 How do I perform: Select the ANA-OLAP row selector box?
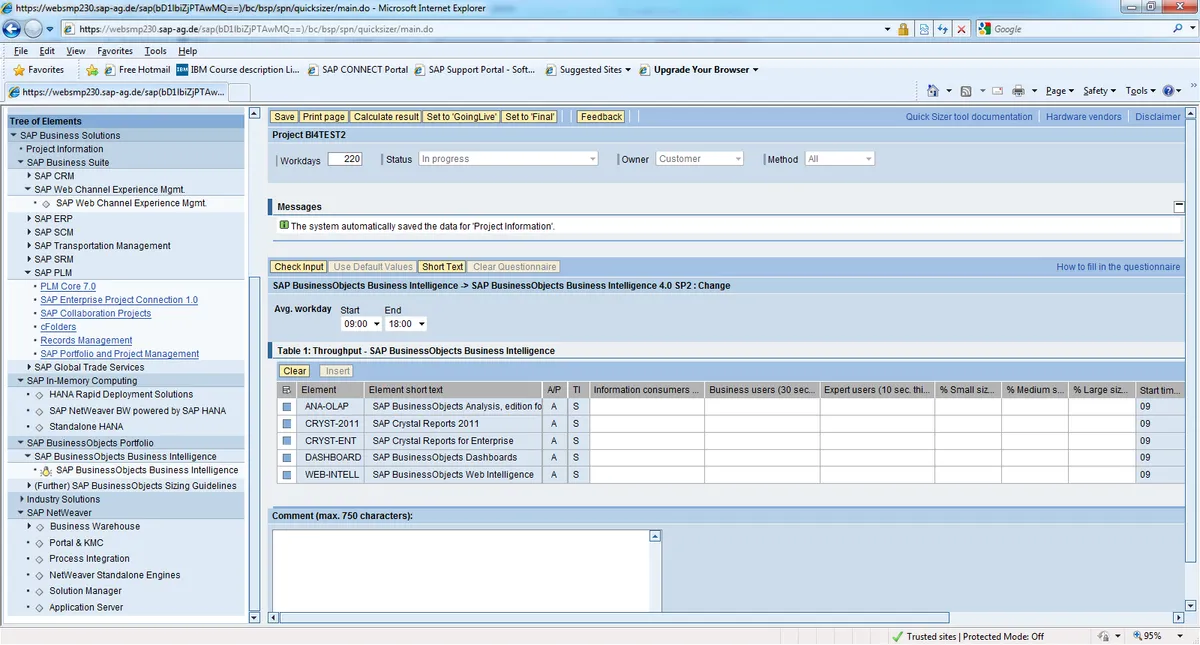(287, 407)
